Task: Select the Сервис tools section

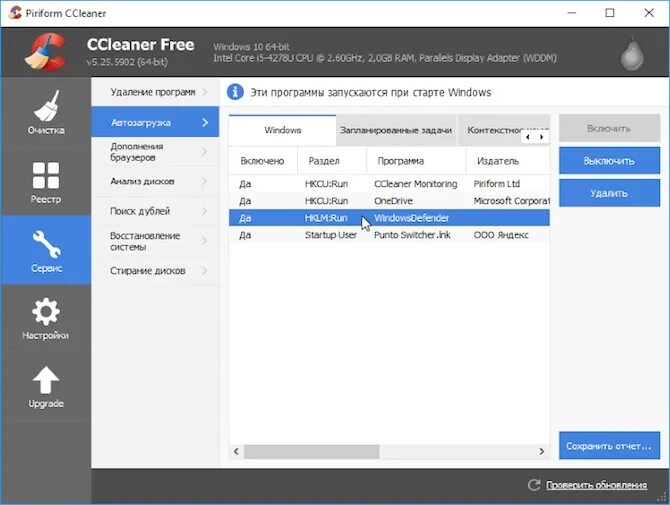Action: coord(46,250)
